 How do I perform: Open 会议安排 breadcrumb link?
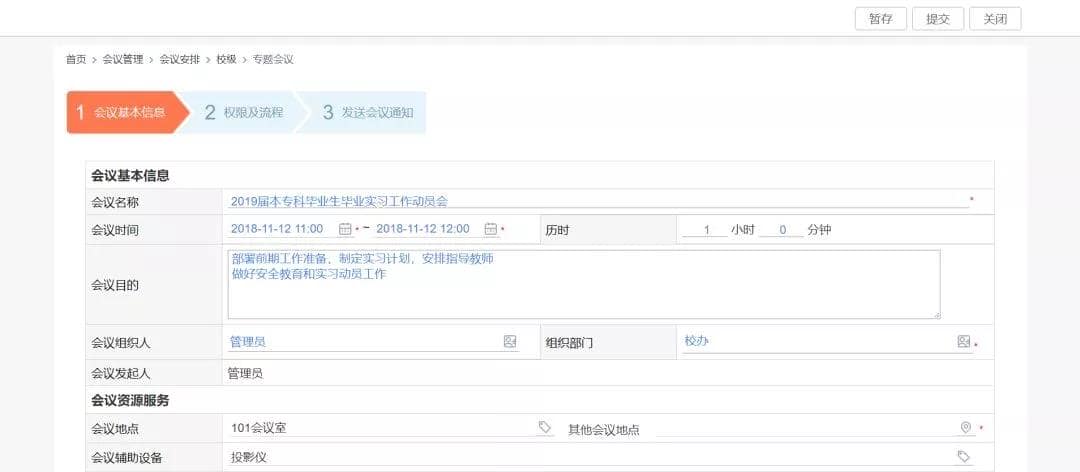180,60
